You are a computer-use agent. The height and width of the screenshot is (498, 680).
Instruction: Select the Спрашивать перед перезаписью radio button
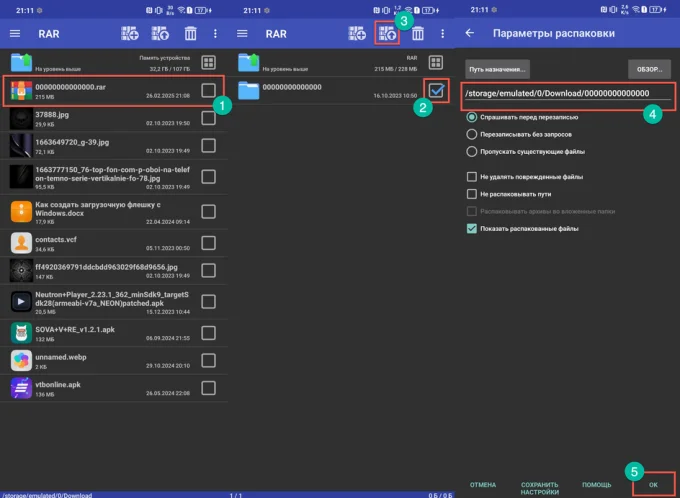click(471, 117)
